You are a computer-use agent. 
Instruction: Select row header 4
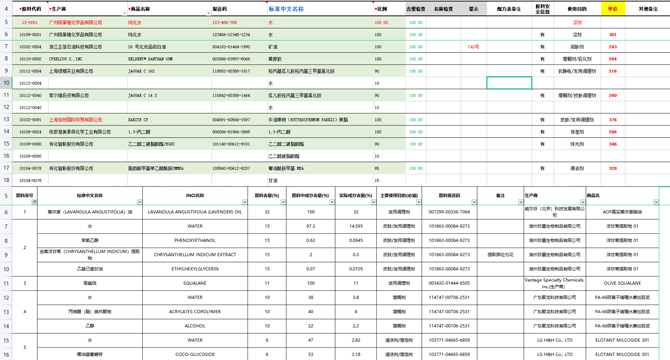coord(6,9)
